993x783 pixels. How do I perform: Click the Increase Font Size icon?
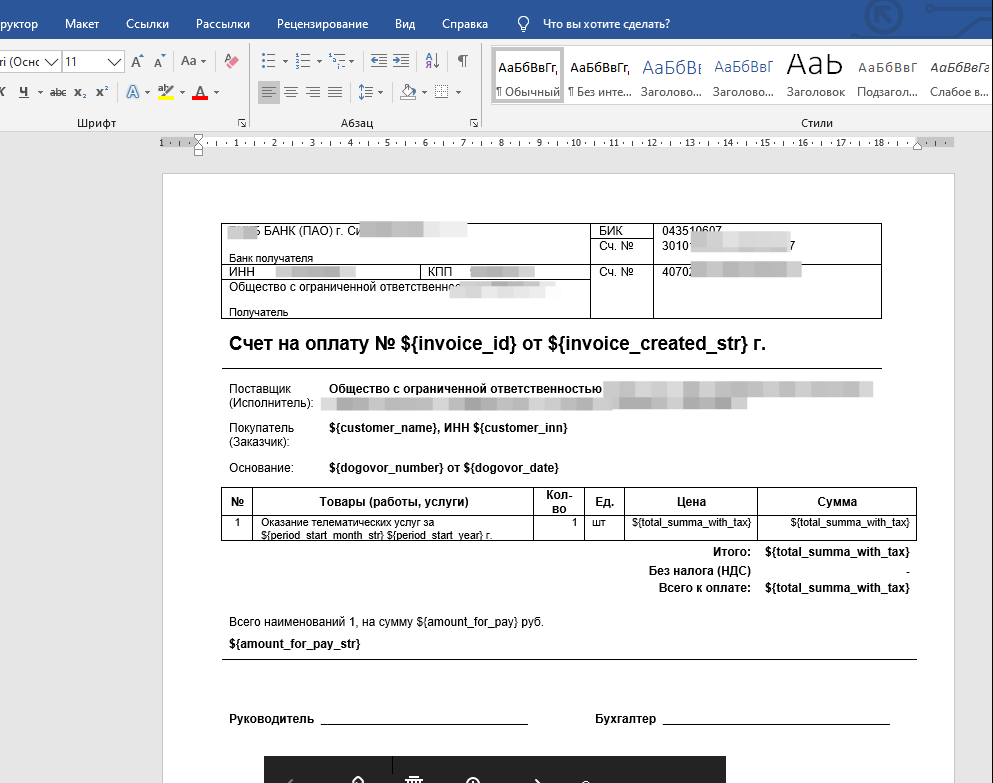point(137,61)
